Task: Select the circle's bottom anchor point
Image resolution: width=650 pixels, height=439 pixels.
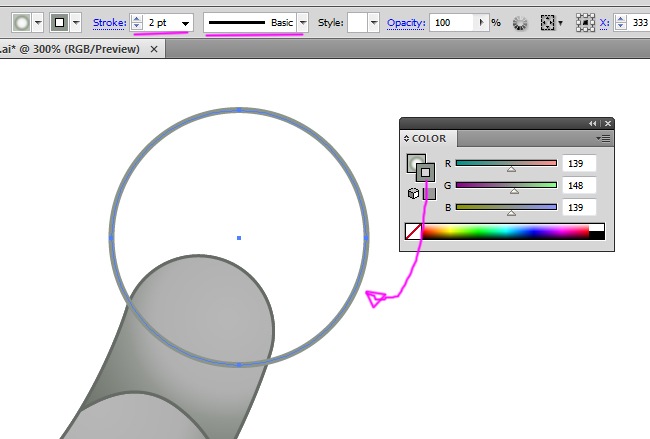Action: [x=239, y=365]
